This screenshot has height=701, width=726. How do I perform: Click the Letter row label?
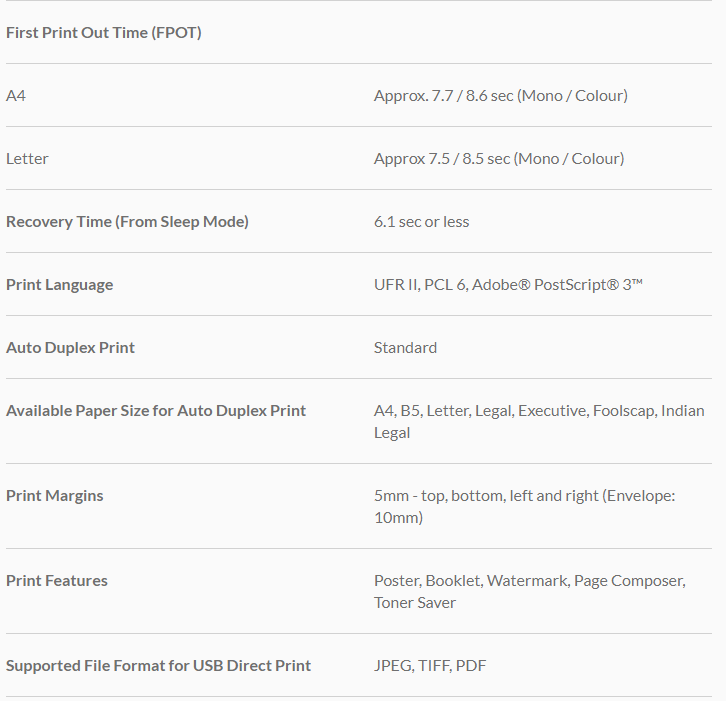point(27,159)
